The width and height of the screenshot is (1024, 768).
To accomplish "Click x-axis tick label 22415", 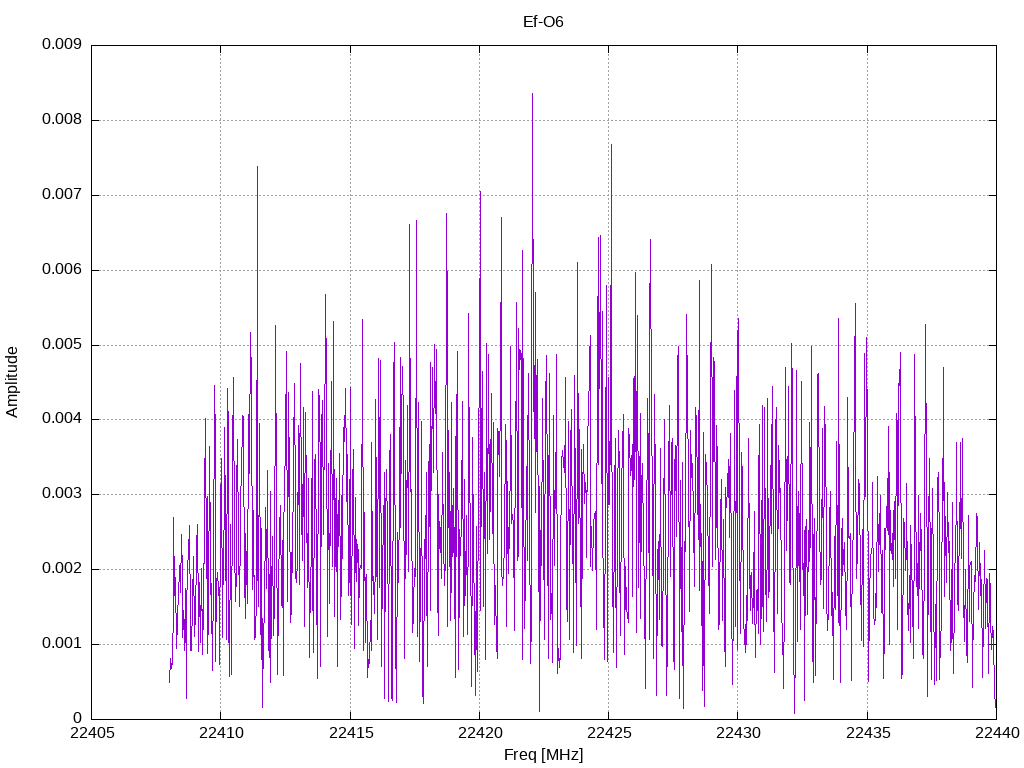I will 351,733.
